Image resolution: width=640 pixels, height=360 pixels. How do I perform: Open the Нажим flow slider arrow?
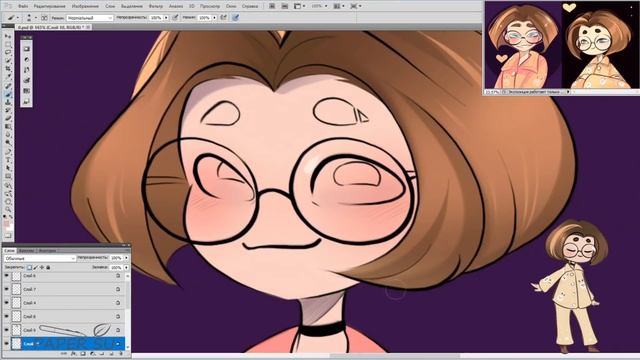214,18
